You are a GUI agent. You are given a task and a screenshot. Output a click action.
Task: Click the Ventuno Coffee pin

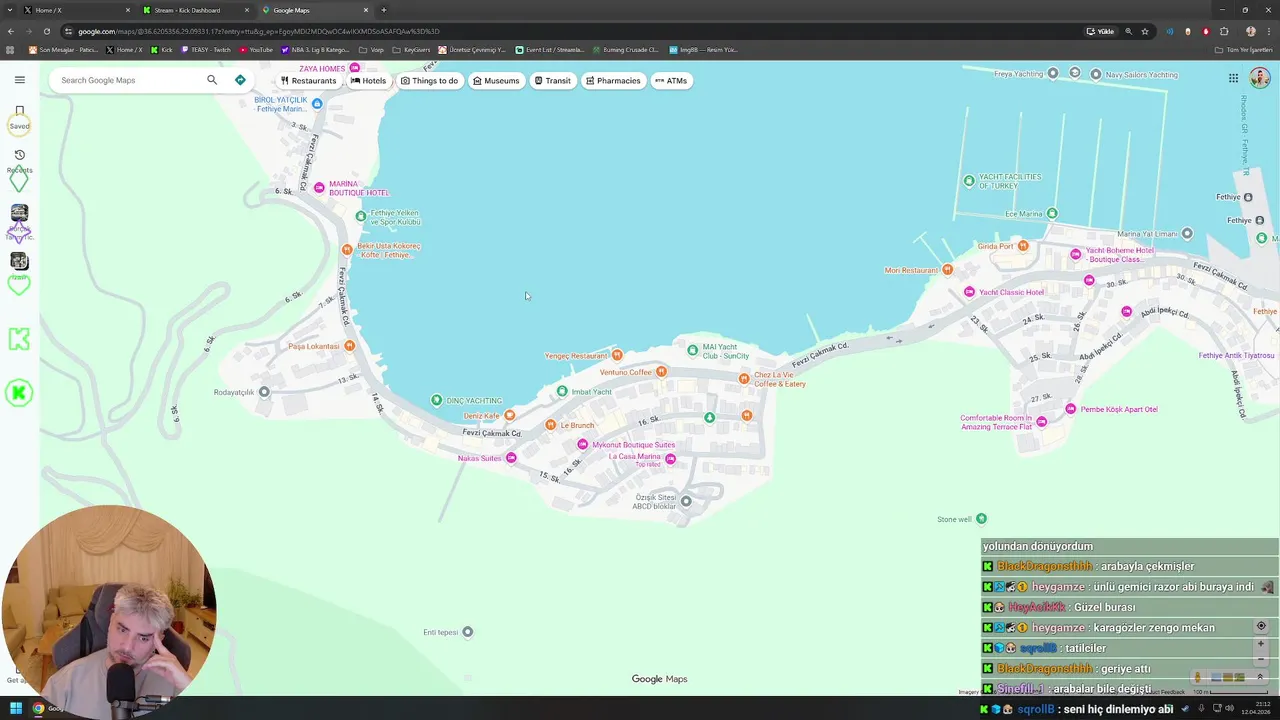point(661,372)
